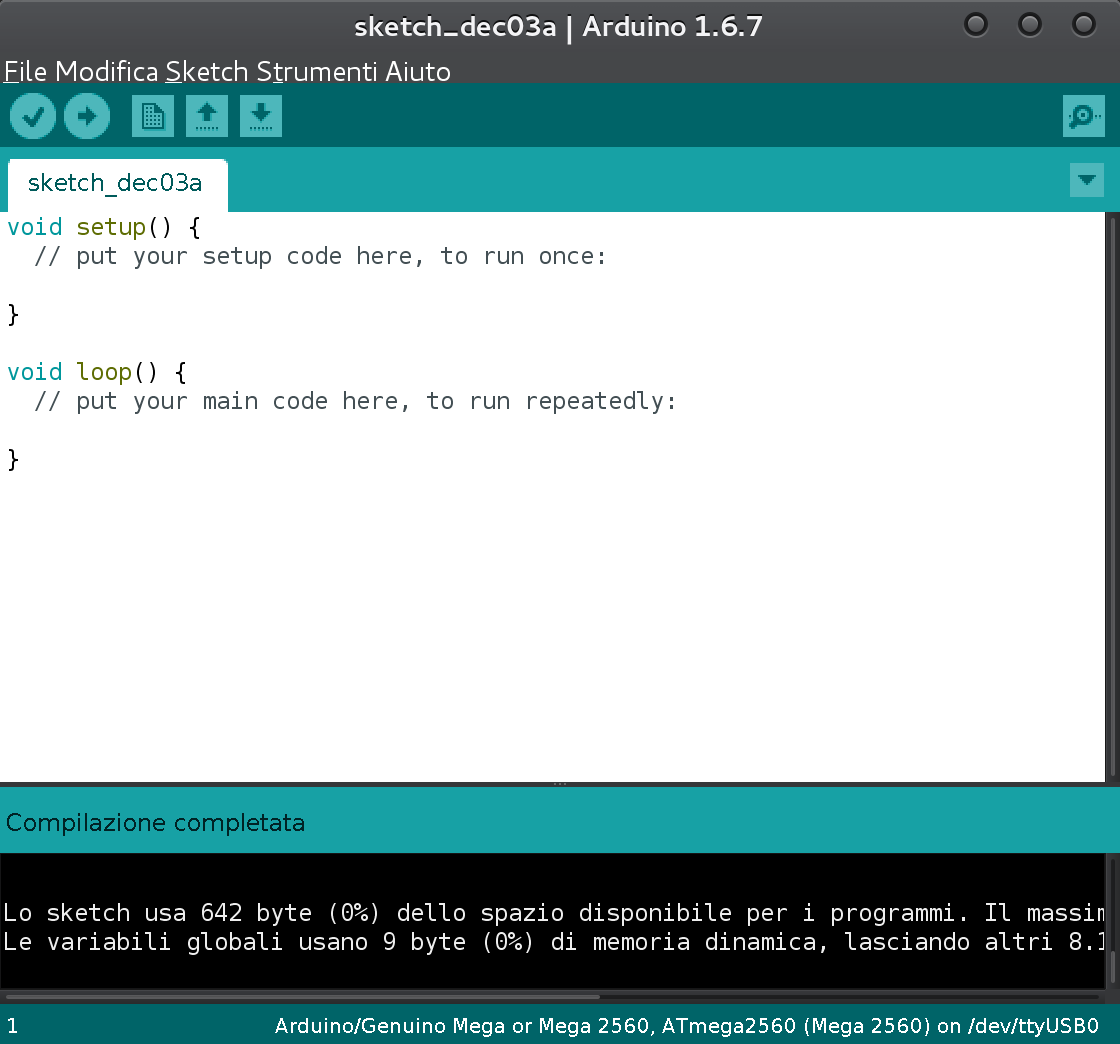Click the Verify checkmark button
The image size is (1120, 1044).
[33, 116]
